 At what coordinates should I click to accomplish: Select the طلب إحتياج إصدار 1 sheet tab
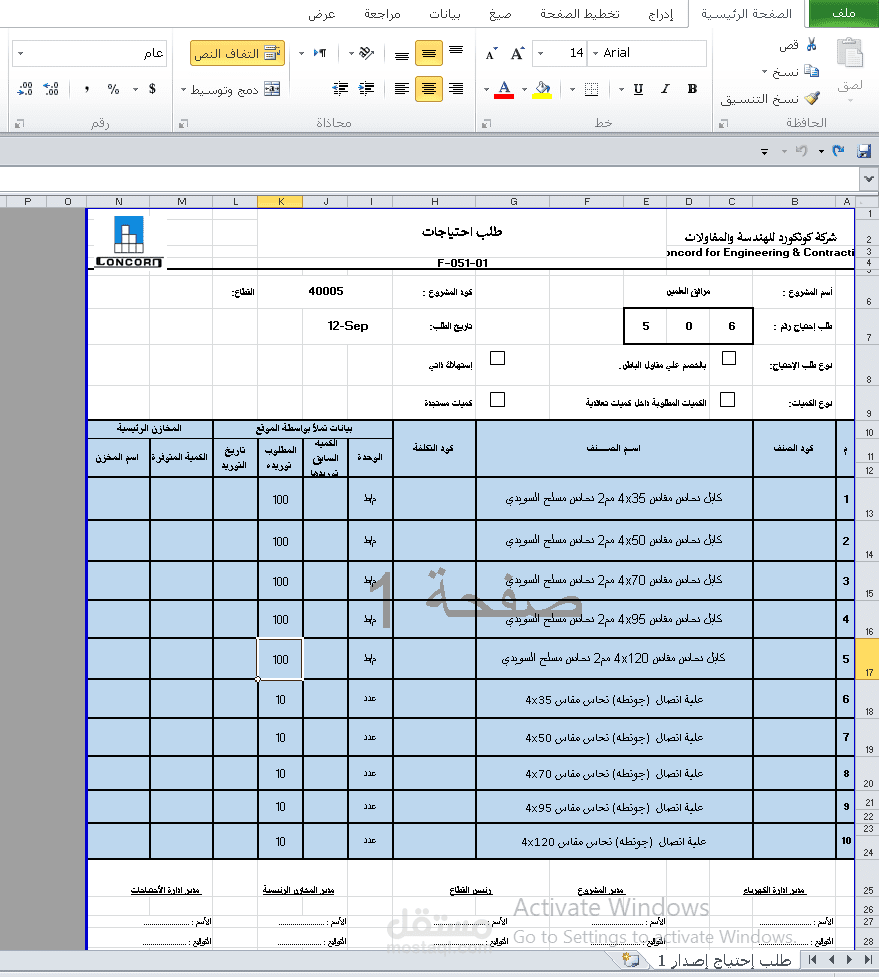click(724, 960)
